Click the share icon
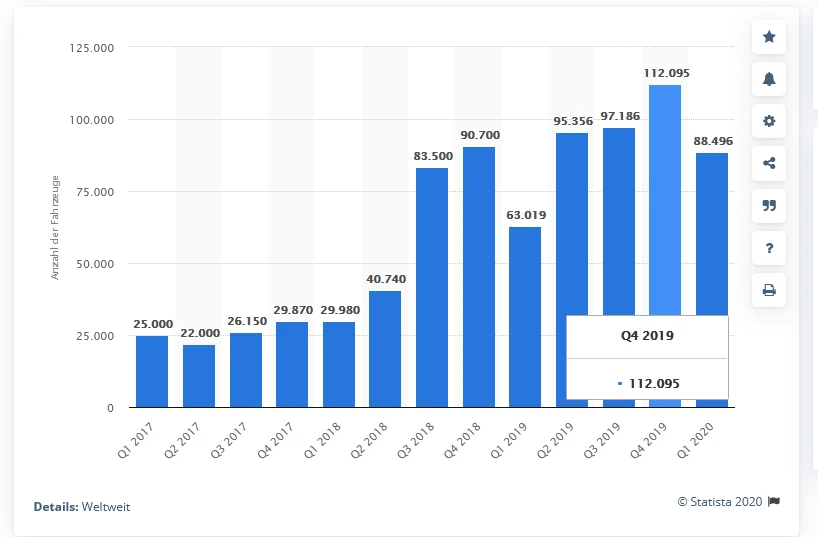Viewport: 818px width, 537px height. [x=768, y=163]
